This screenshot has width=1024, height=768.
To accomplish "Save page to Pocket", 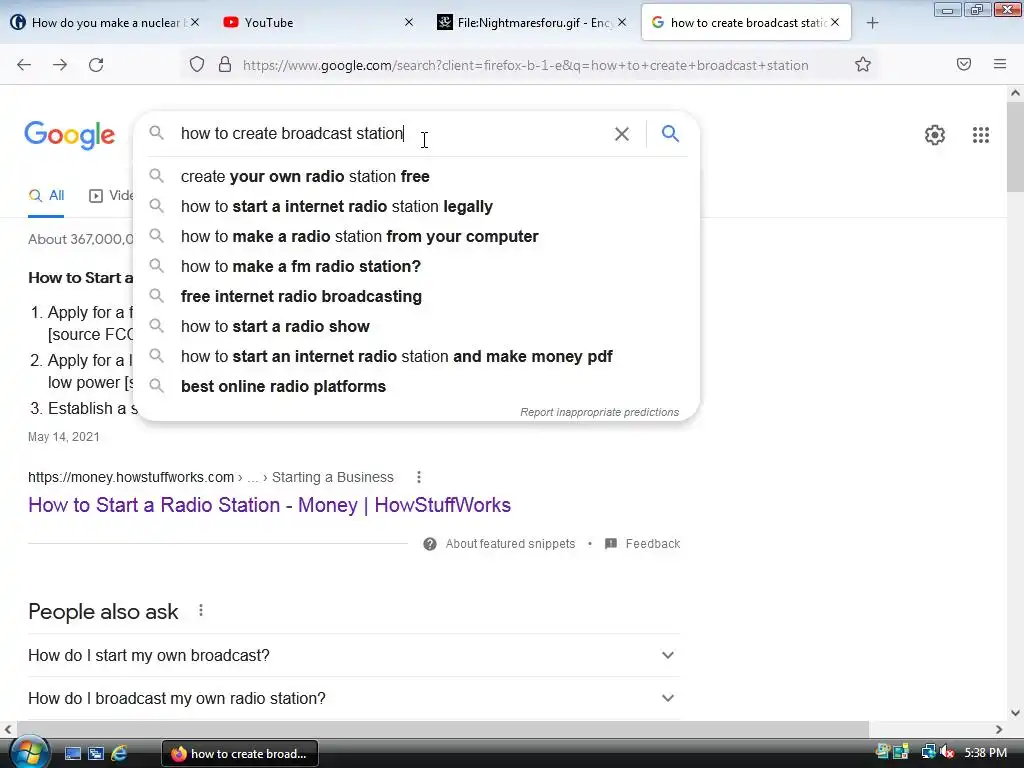I will pyautogui.click(x=964, y=64).
